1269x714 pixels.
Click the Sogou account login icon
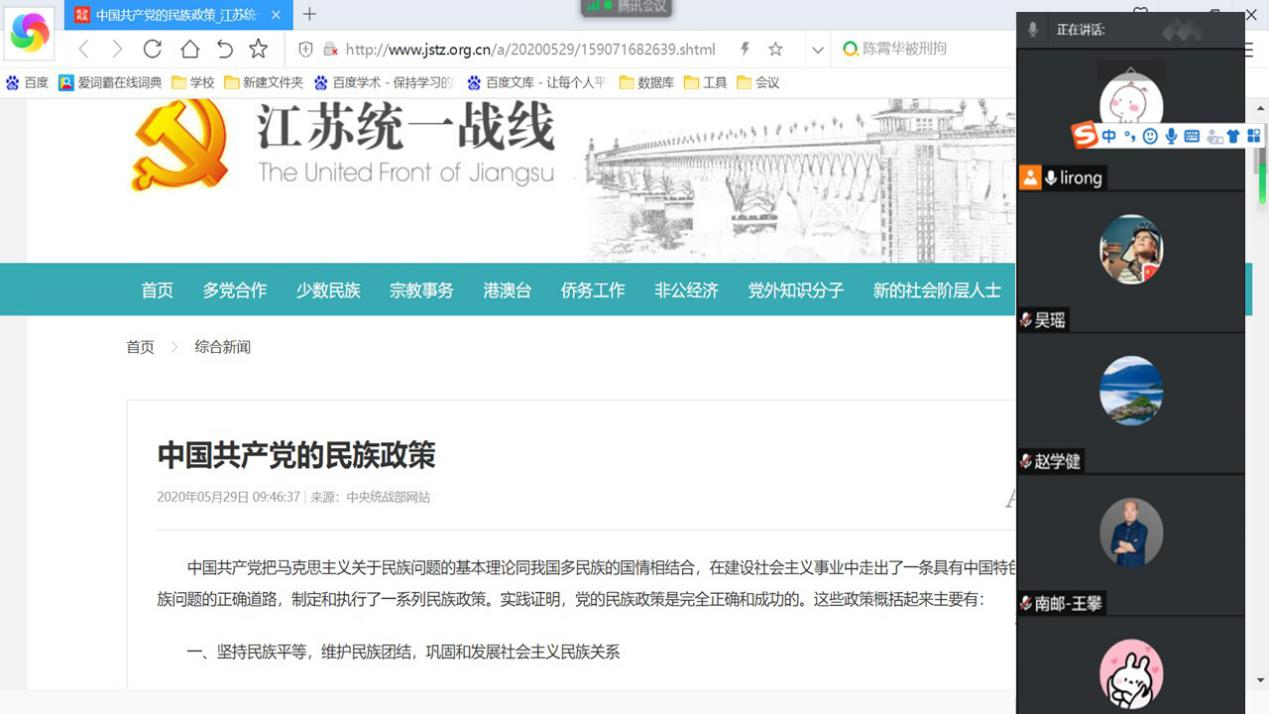pyautogui.click(x=1215, y=136)
